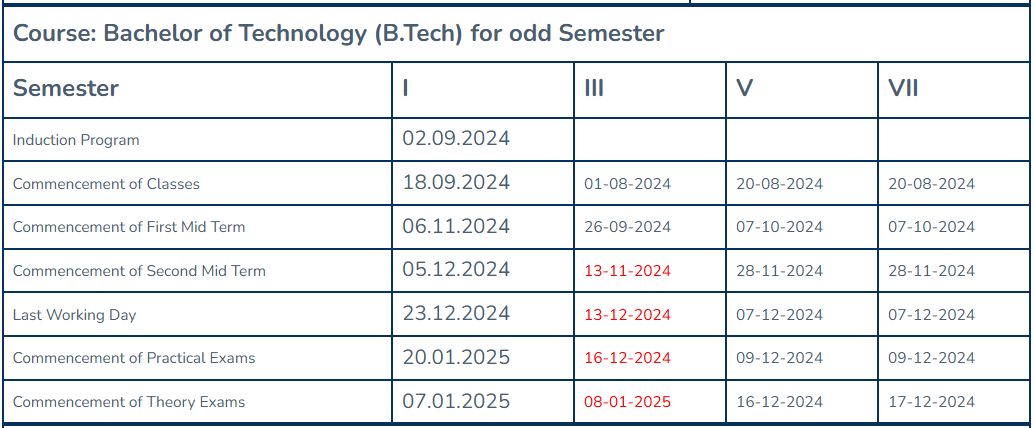
Task: Select Semester VII theory exams date 17-12-2024
Action: click(x=931, y=402)
